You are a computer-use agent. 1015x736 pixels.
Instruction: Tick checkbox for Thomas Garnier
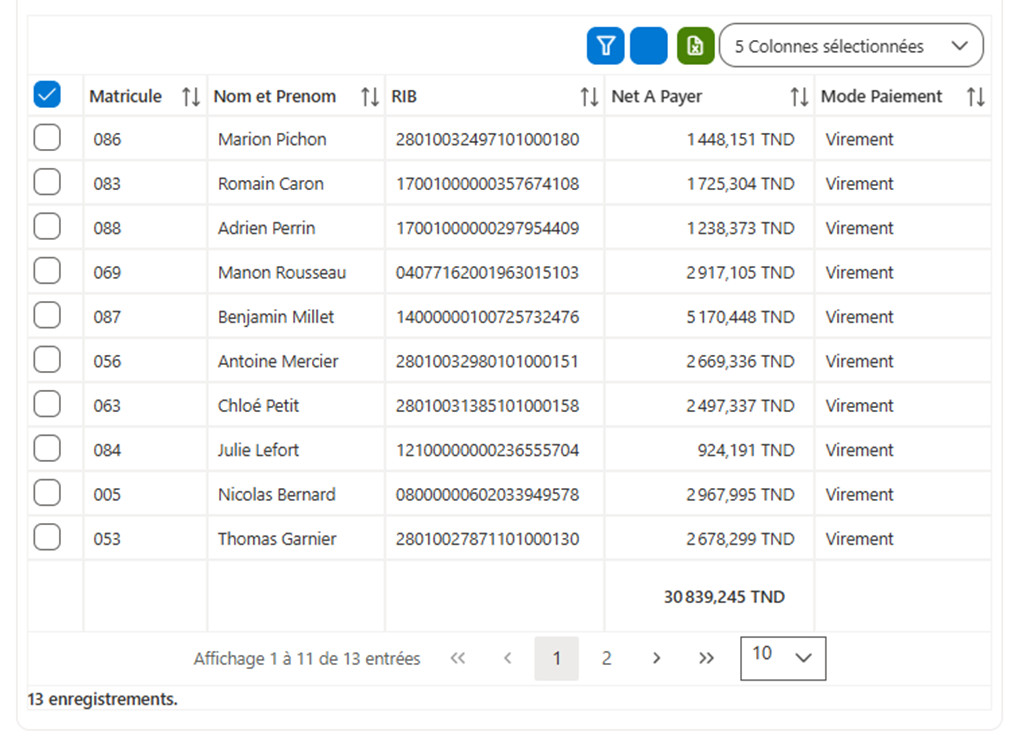click(x=47, y=537)
